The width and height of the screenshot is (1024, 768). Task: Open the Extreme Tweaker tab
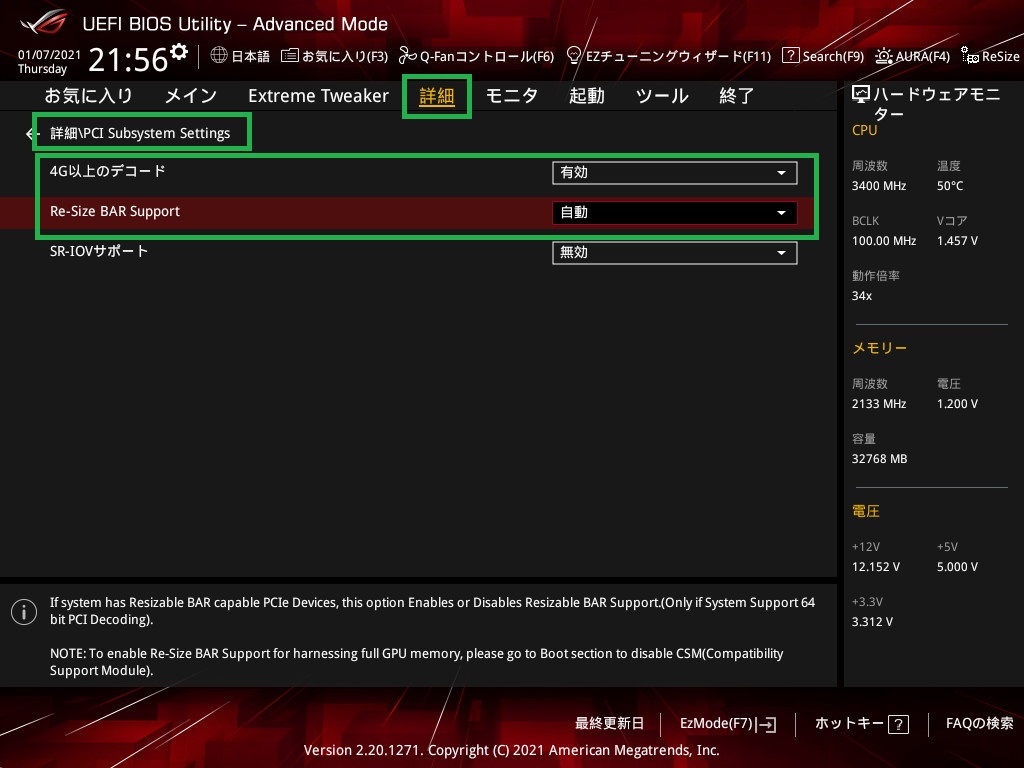318,96
